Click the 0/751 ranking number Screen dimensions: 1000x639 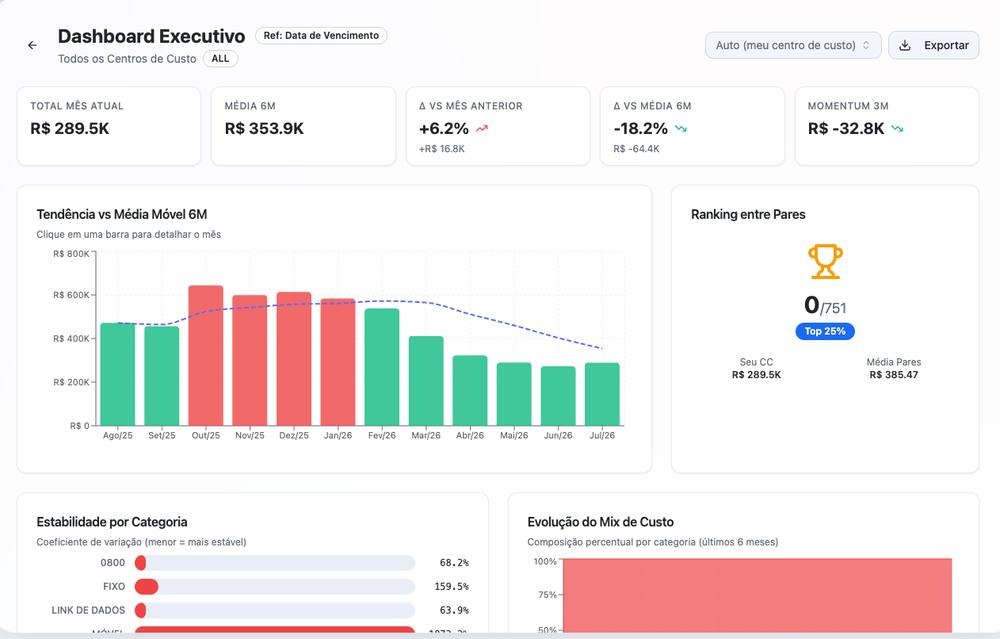tap(825, 305)
